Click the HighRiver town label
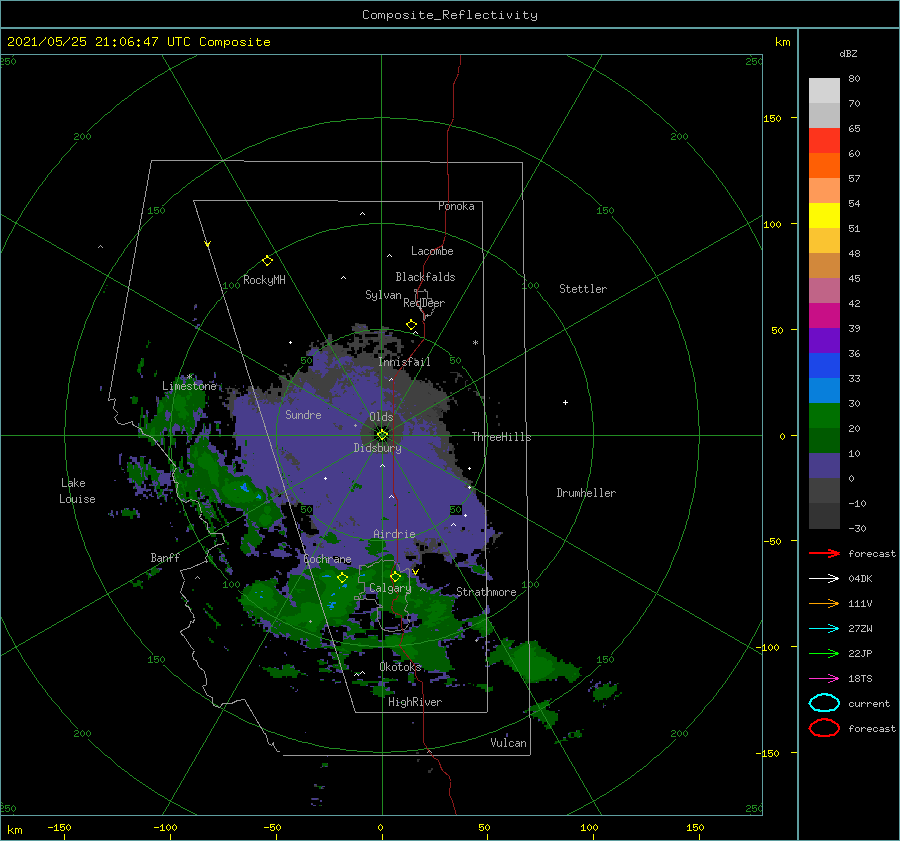900x841 pixels. (x=415, y=702)
